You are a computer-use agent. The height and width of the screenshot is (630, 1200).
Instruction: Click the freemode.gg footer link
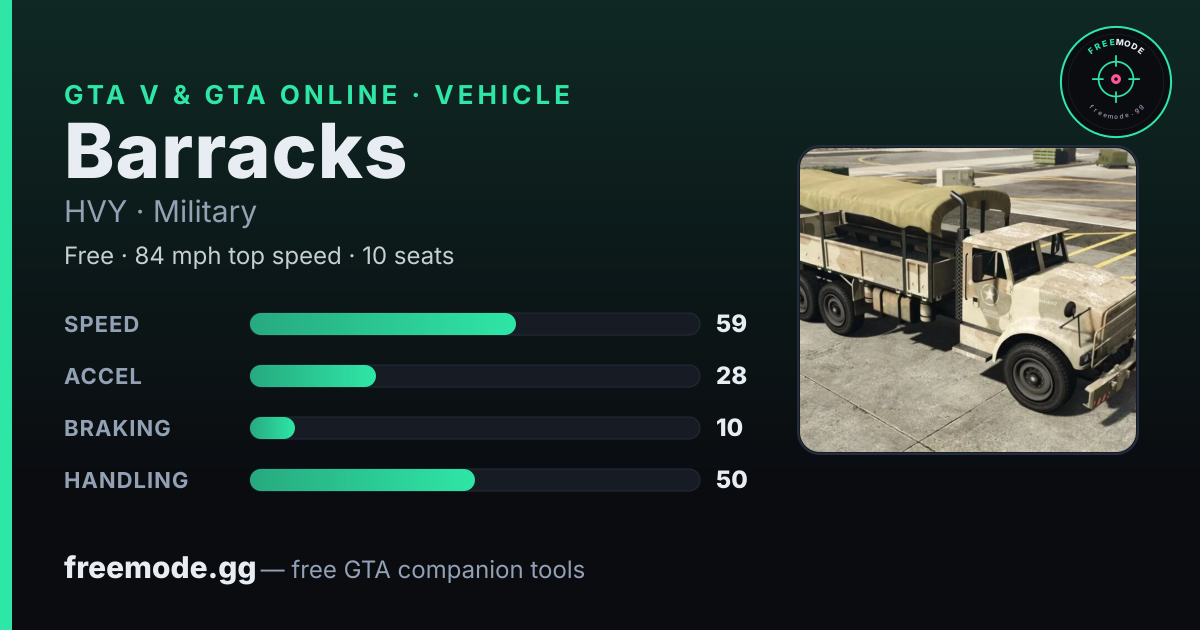(160, 569)
